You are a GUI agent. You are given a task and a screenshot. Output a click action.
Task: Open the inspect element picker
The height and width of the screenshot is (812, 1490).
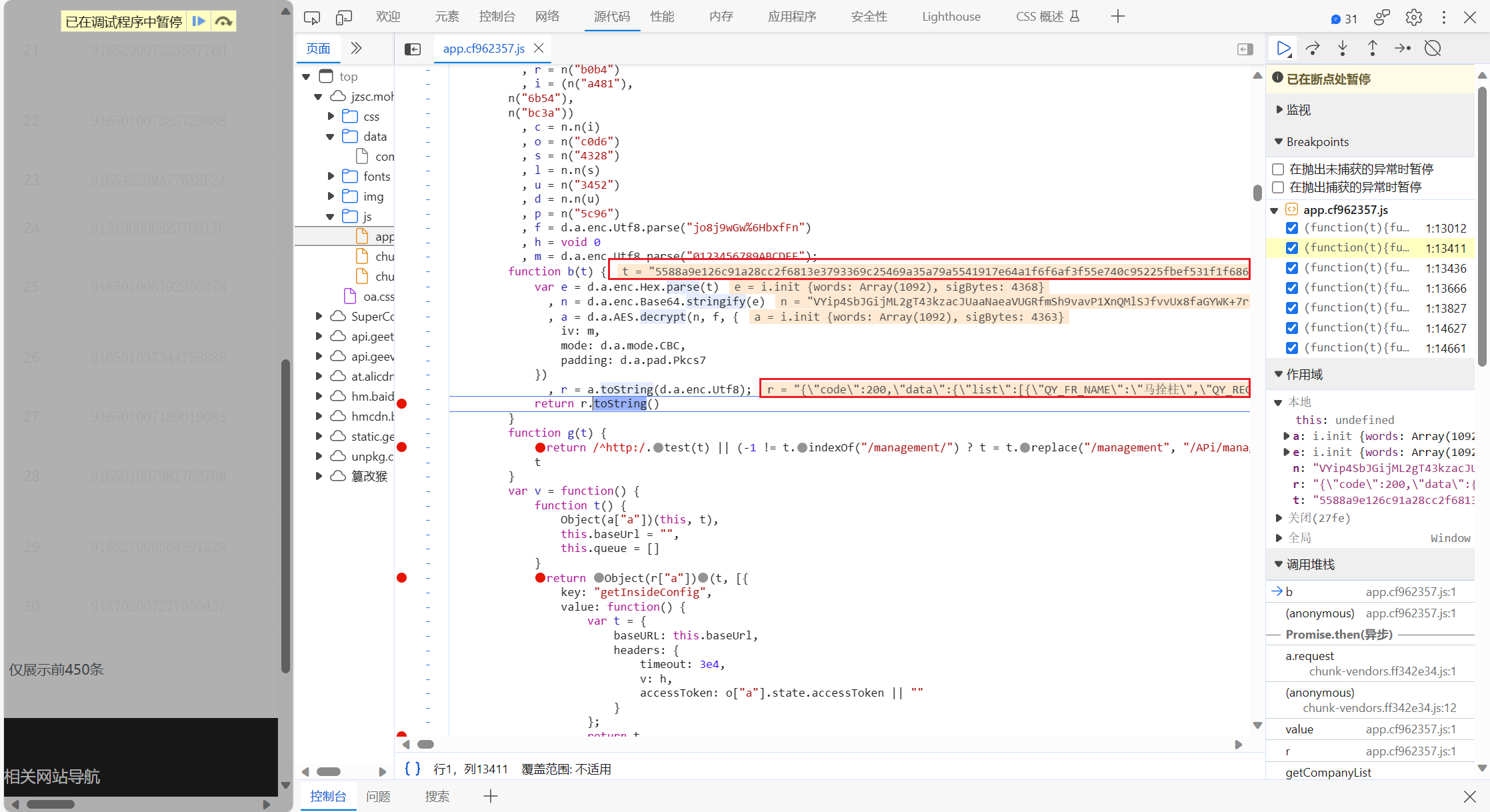(311, 17)
